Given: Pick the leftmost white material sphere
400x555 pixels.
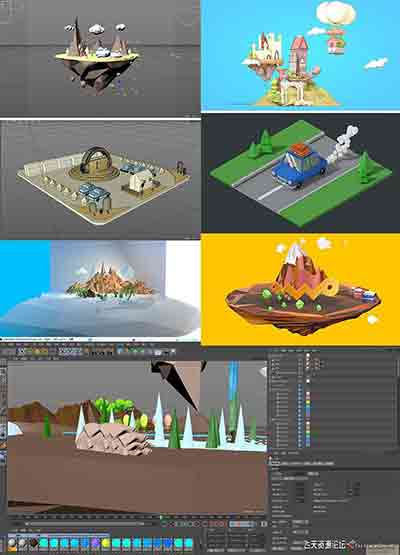Looking at the screenshot, I should [x=12, y=543].
